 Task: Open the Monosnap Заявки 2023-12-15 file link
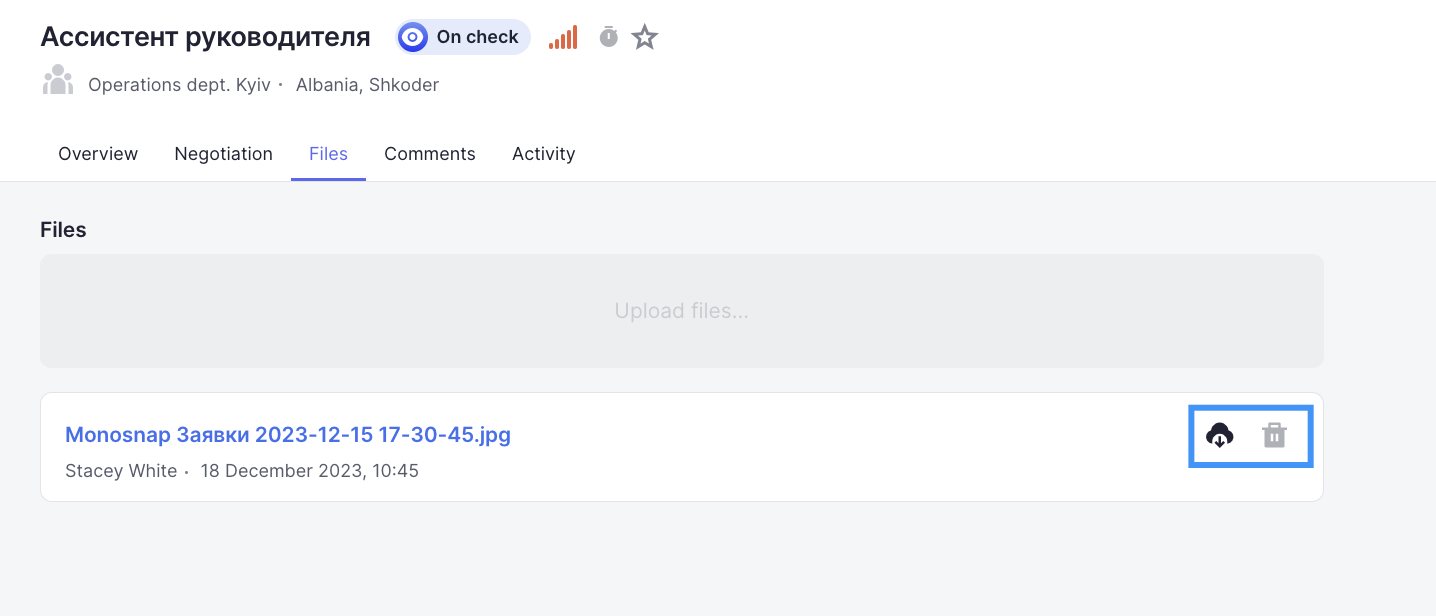click(x=287, y=434)
